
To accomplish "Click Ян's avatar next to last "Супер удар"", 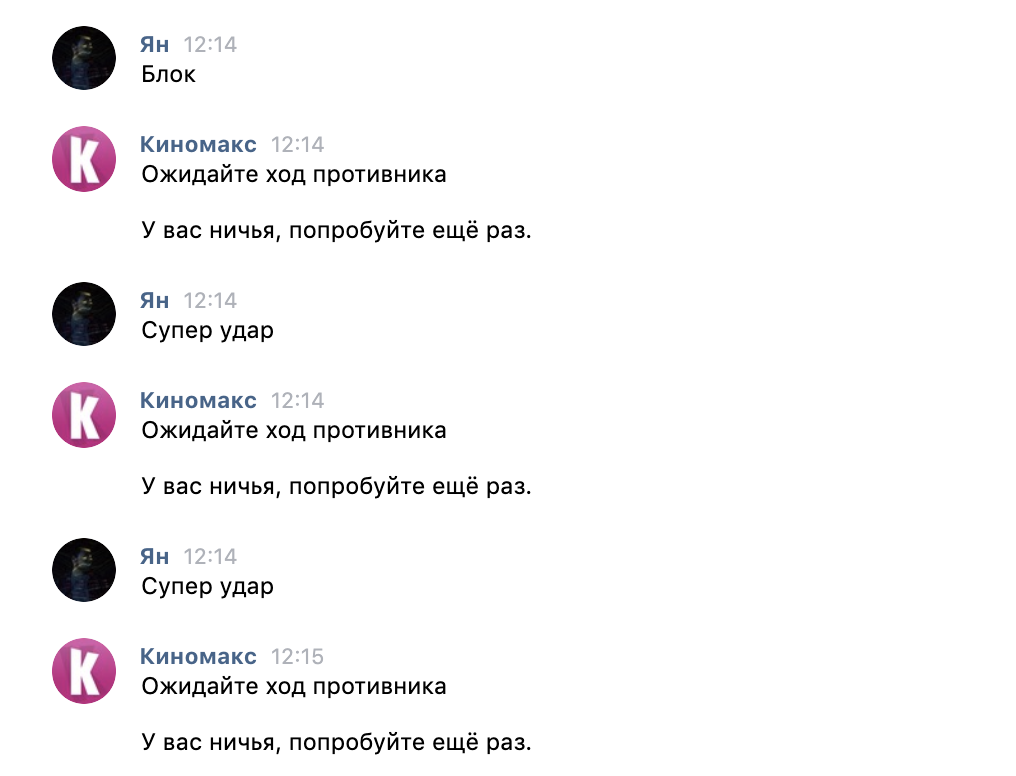I will 84,570.
